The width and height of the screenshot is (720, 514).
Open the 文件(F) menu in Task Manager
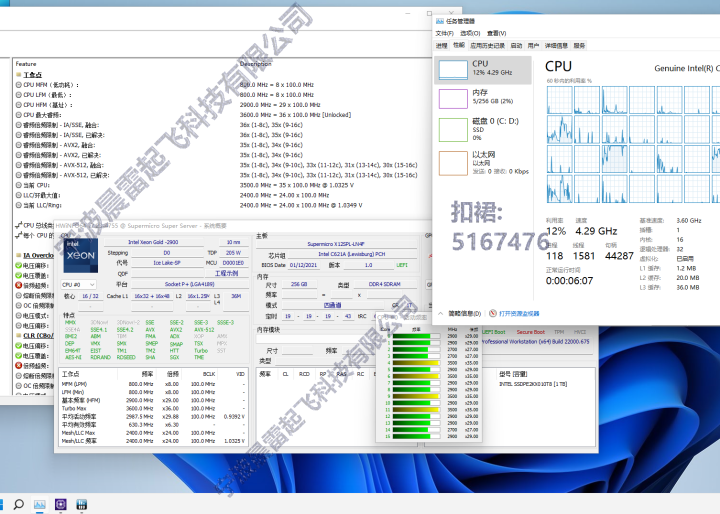[444, 33]
